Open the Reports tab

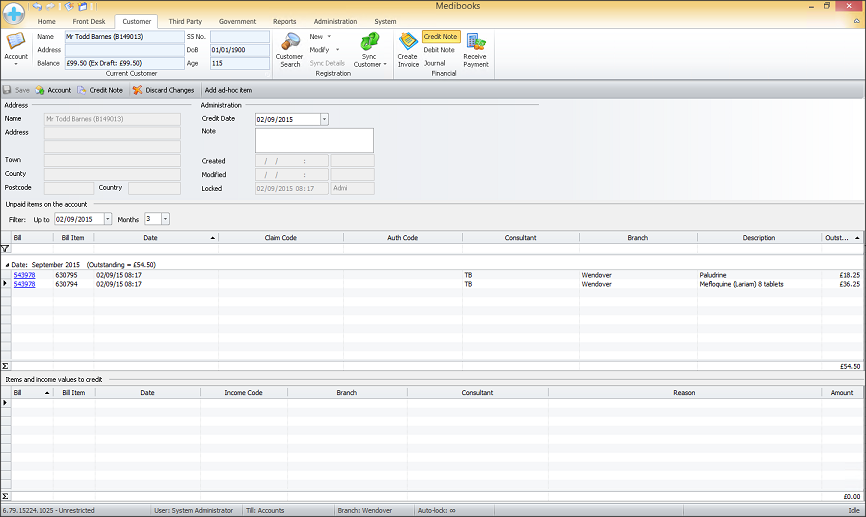[x=284, y=21]
